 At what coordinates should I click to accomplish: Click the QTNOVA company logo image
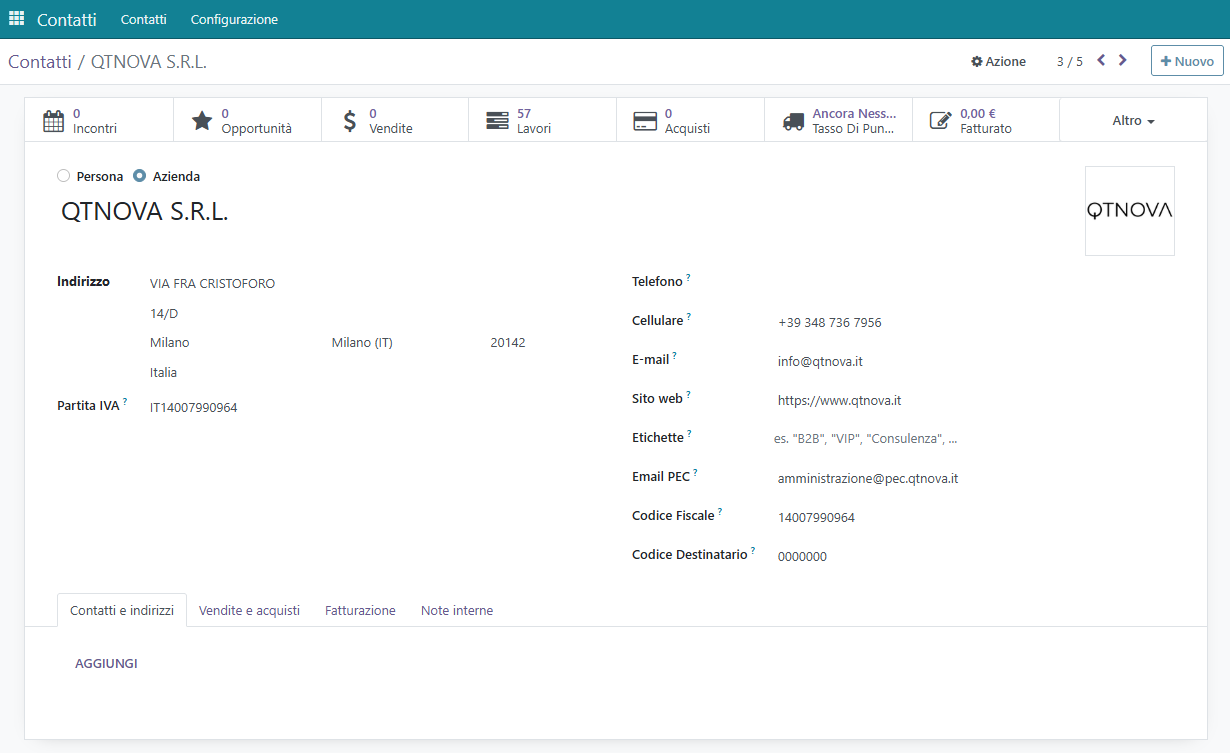pyautogui.click(x=1129, y=211)
